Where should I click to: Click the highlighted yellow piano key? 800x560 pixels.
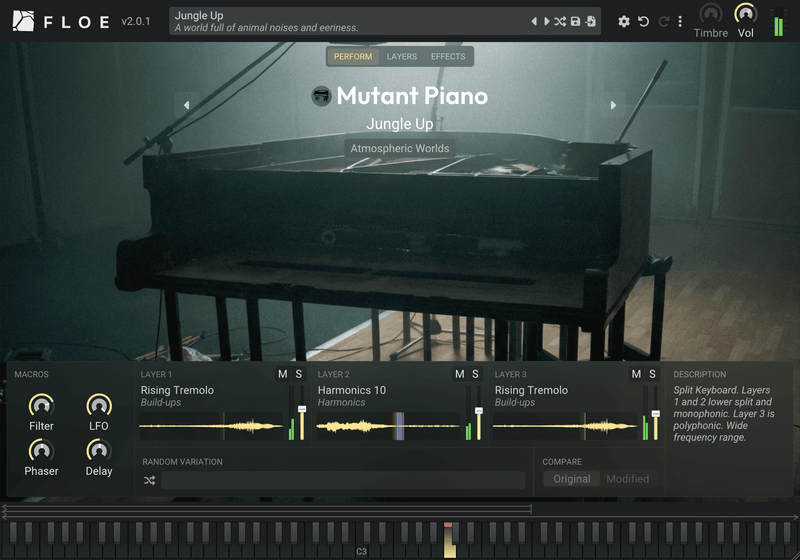point(449,548)
